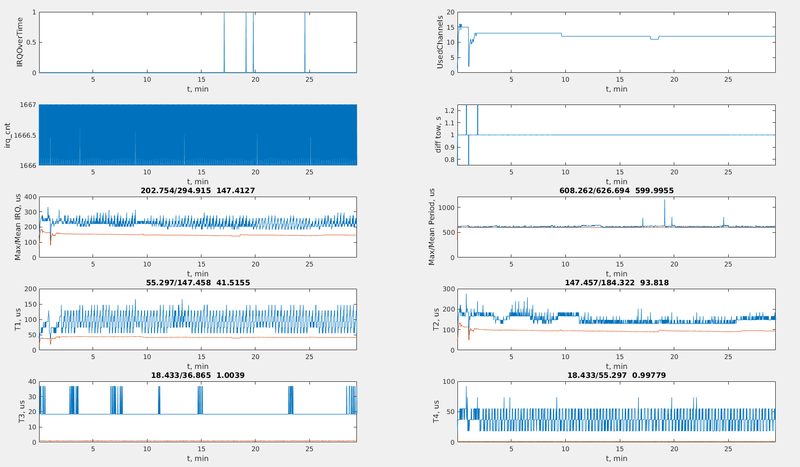Viewport: 800px width, 467px height.
Task: Click 't, min' label under UsedChannels plot
Action: pyautogui.click(x=616, y=89)
